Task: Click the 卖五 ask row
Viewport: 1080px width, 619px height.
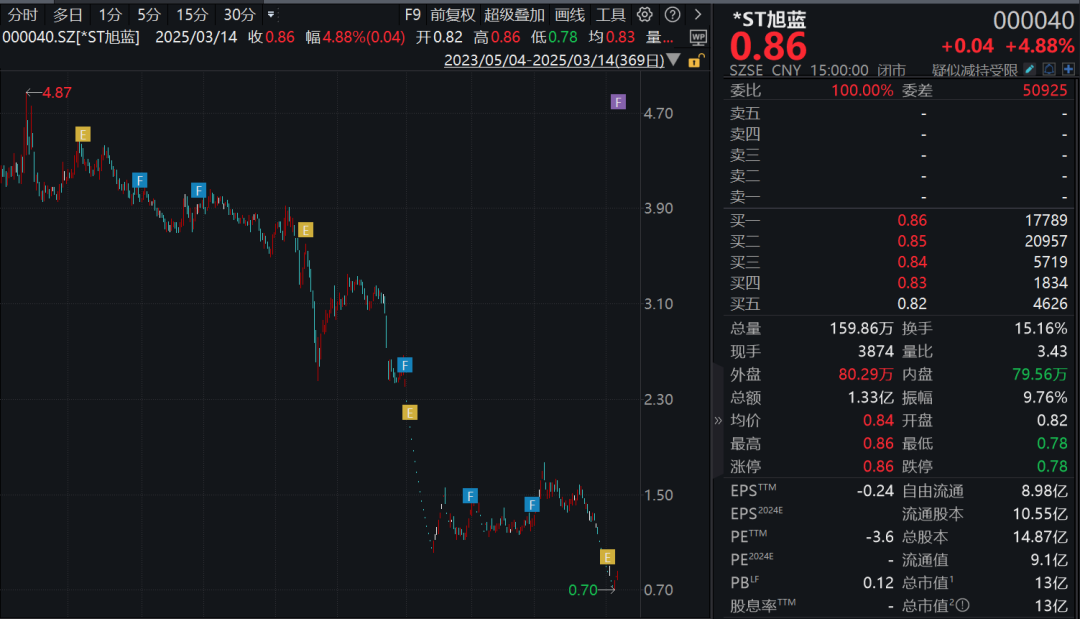Action: pos(898,113)
